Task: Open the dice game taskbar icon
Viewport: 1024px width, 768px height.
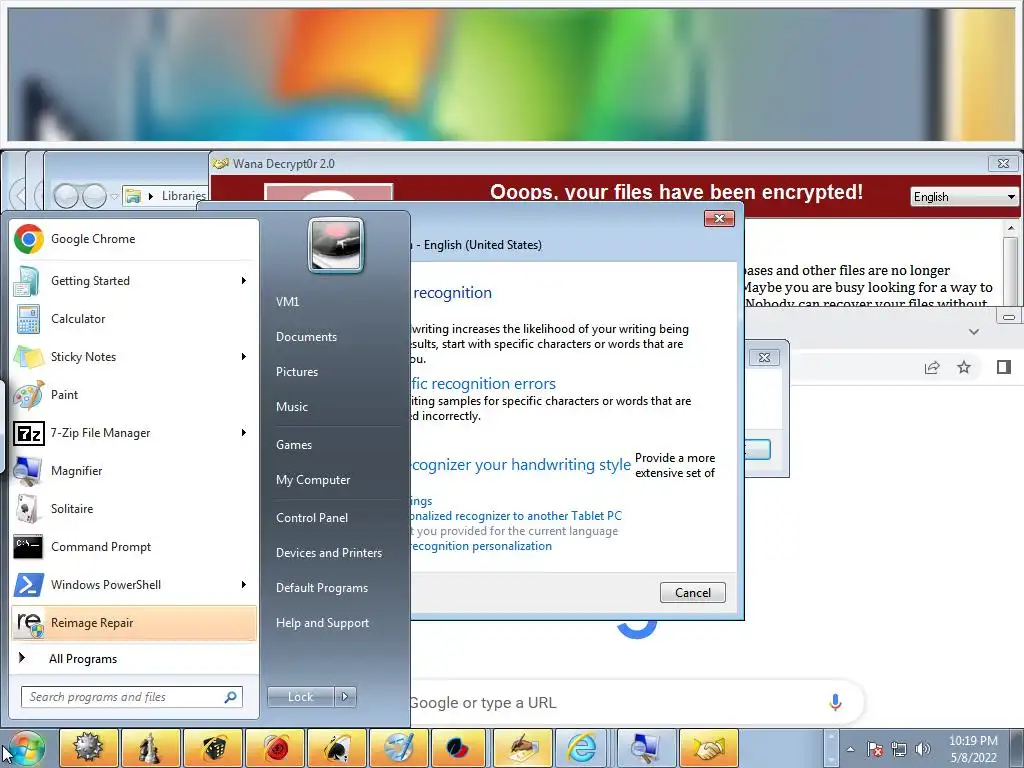Action: click(x=213, y=748)
